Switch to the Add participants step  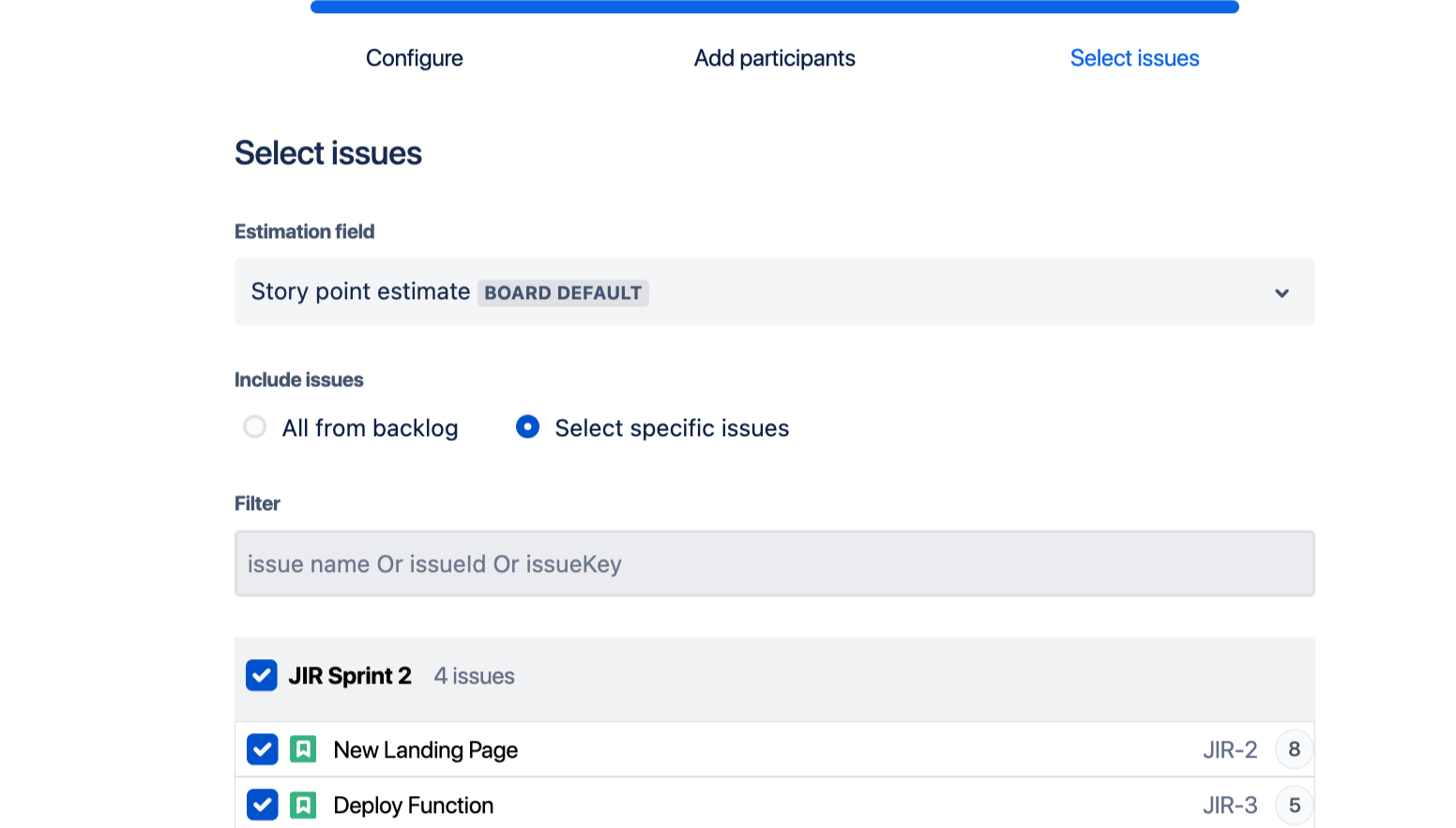click(x=774, y=58)
